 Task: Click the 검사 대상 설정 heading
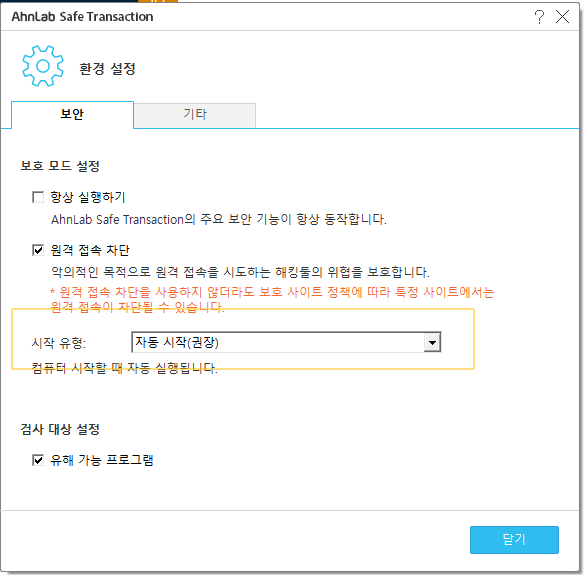tap(60, 429)
